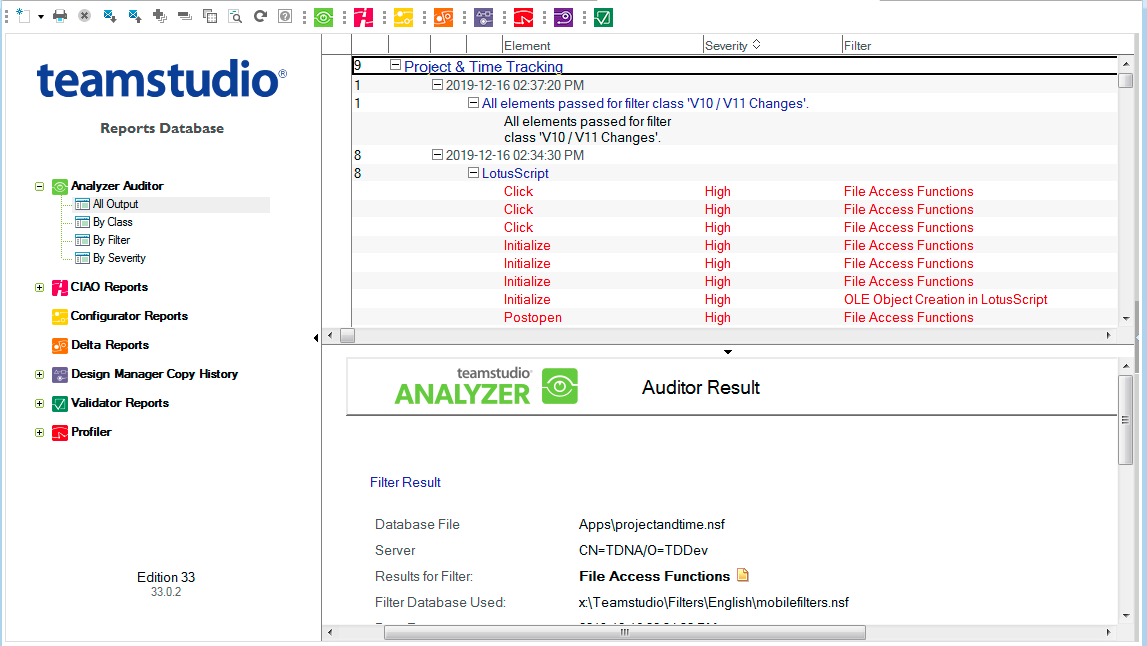Open Delta Reports in the navigator

click(x=110, y=345)
